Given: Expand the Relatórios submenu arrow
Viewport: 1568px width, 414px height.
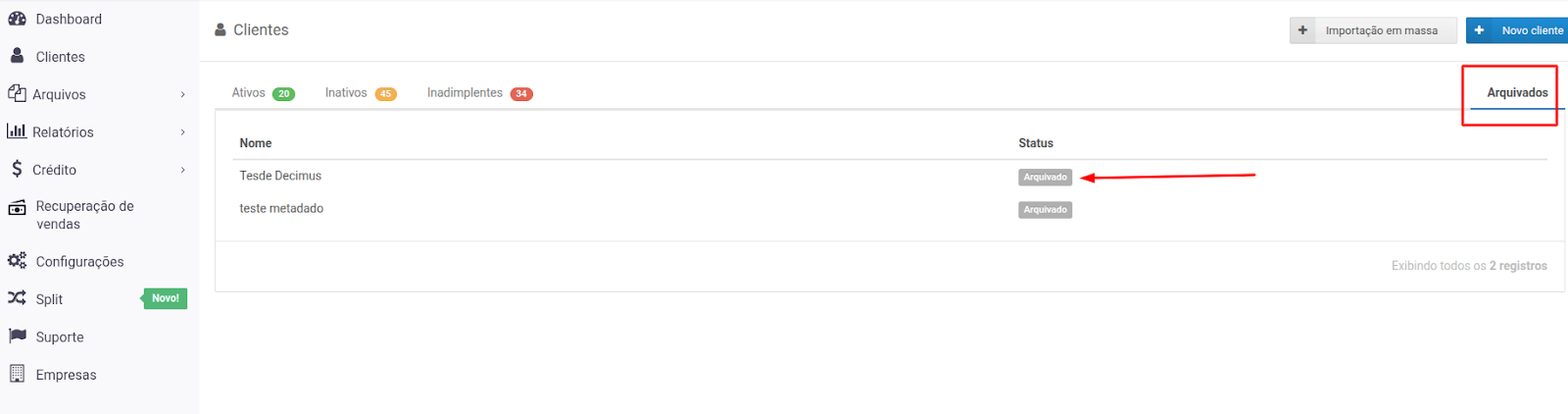Looking at the screenshot, I should pyautogui.click(x=183, y=132).
